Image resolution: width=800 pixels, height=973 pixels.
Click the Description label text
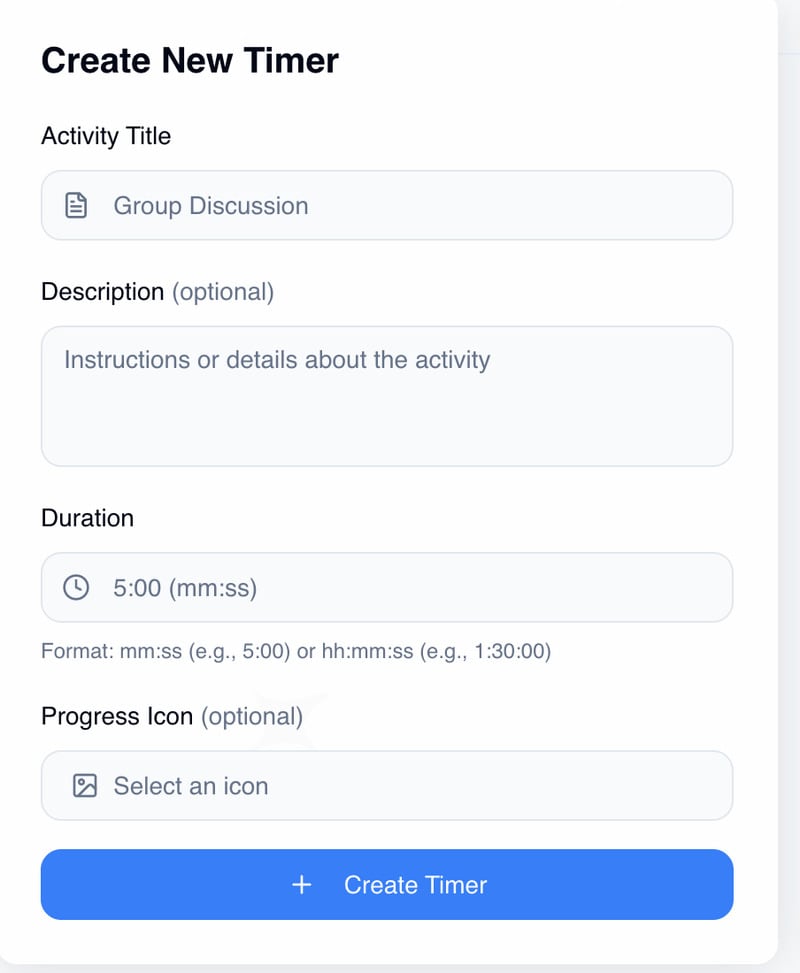click(102, 292)
